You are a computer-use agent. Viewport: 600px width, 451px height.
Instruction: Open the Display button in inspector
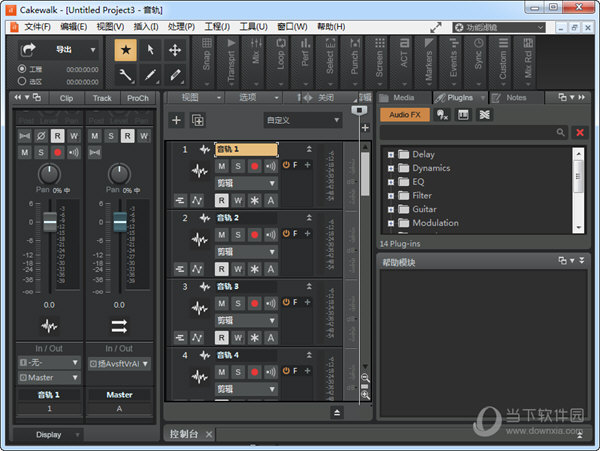click(x=49, y=435)
